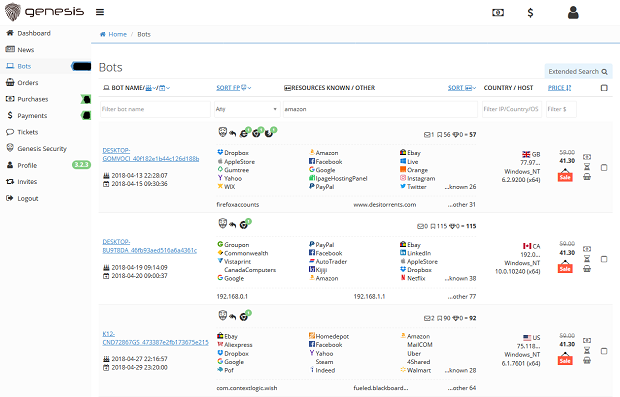The height and width of the screenshot is (397, 620).
Task: Click the Genesis fingerprint logo
Action: click(13, 11)
